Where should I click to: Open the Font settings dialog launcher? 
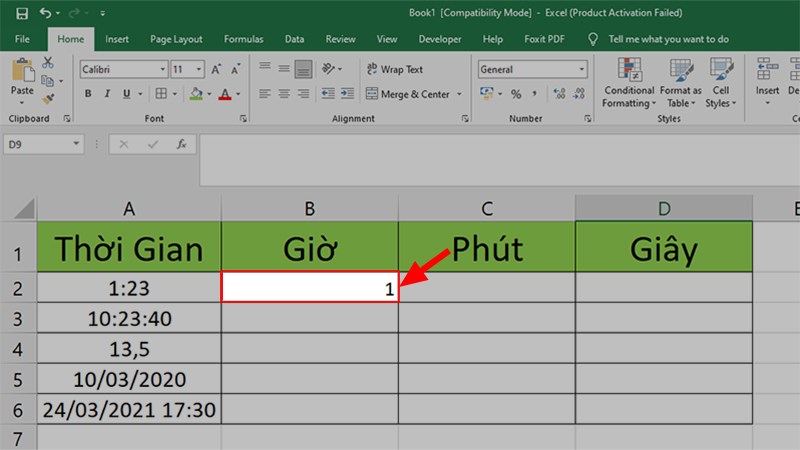[x=243, y=118]
